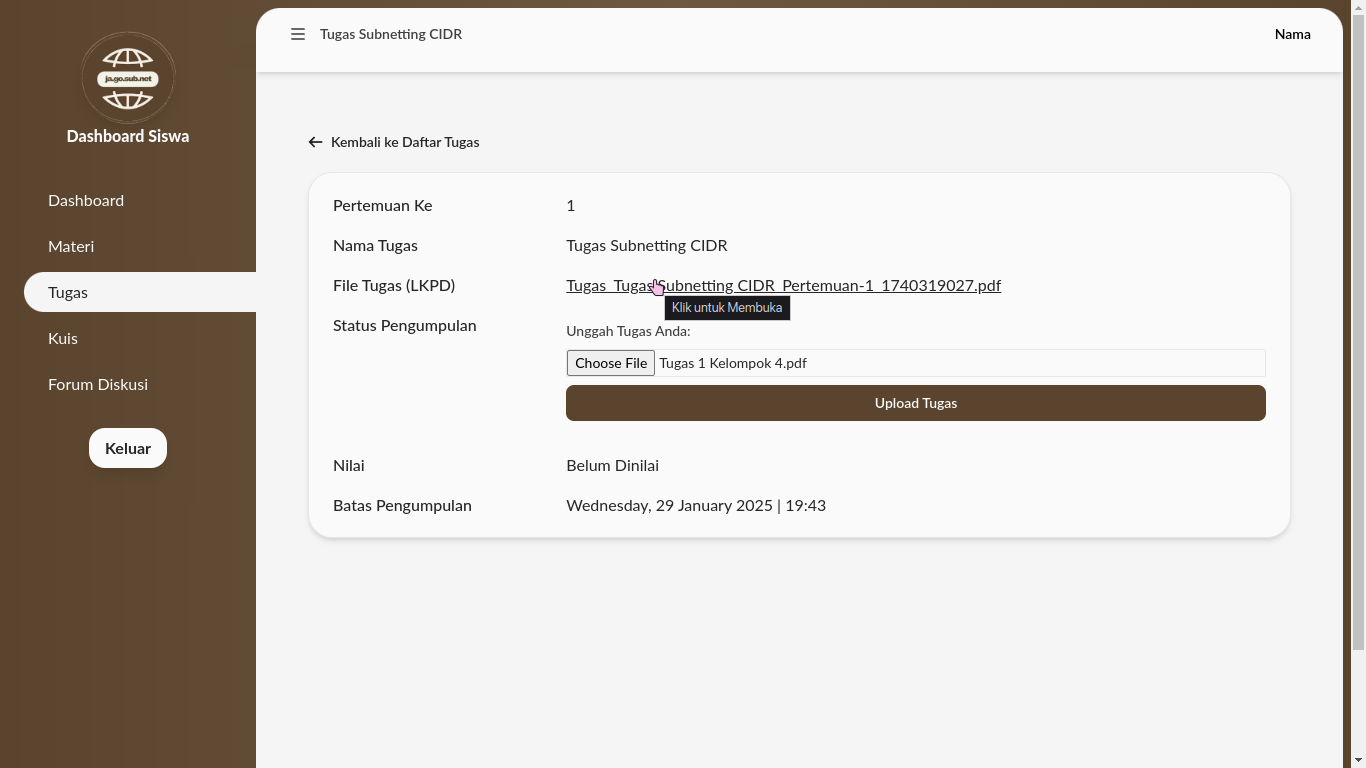Click the Dashboard Siswa sidebar heading
This screenshot has width=1366, height=768.
[x=128, y=136]
